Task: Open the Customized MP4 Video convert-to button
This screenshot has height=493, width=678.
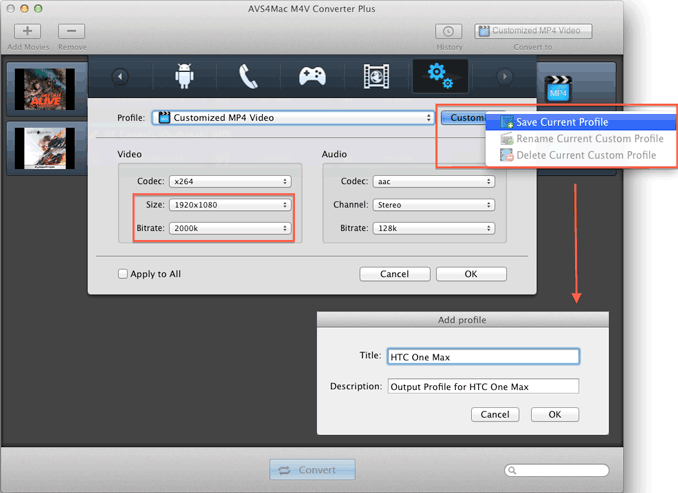Action: tap(533, 31)
